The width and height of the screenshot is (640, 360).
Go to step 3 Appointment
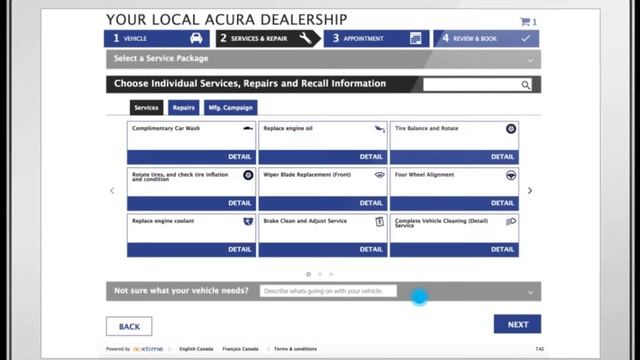376,38
